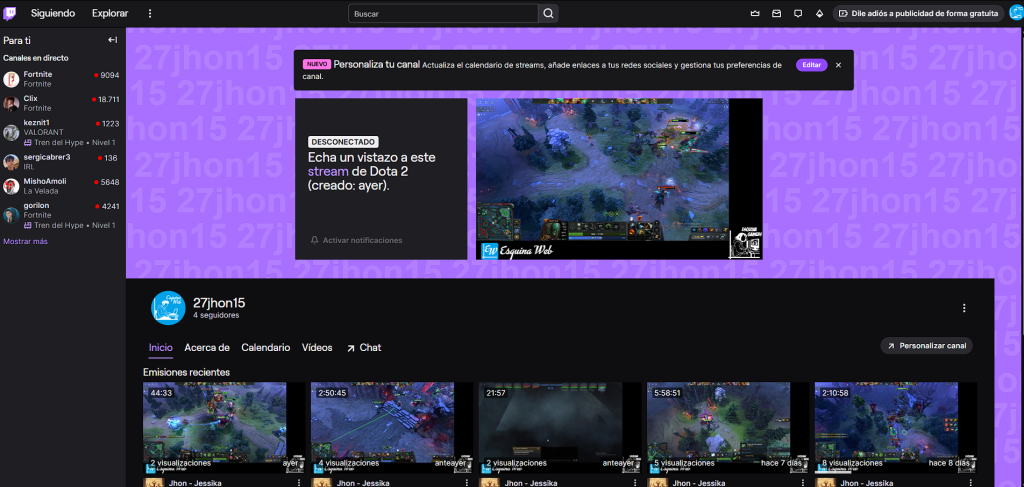Switch to the Calendario tab
Screen dimensions: 1024x487
[266, 348]
